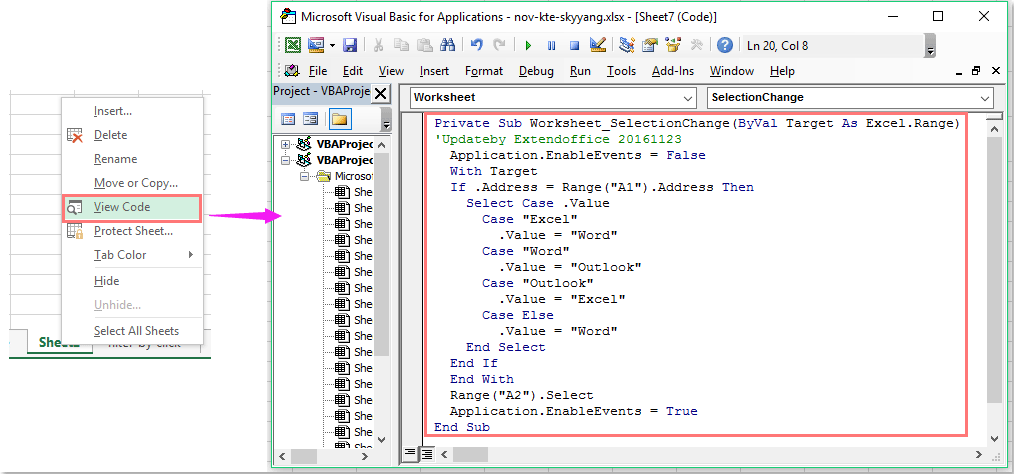Click the Find binoculars icon

tap(447, 45)
